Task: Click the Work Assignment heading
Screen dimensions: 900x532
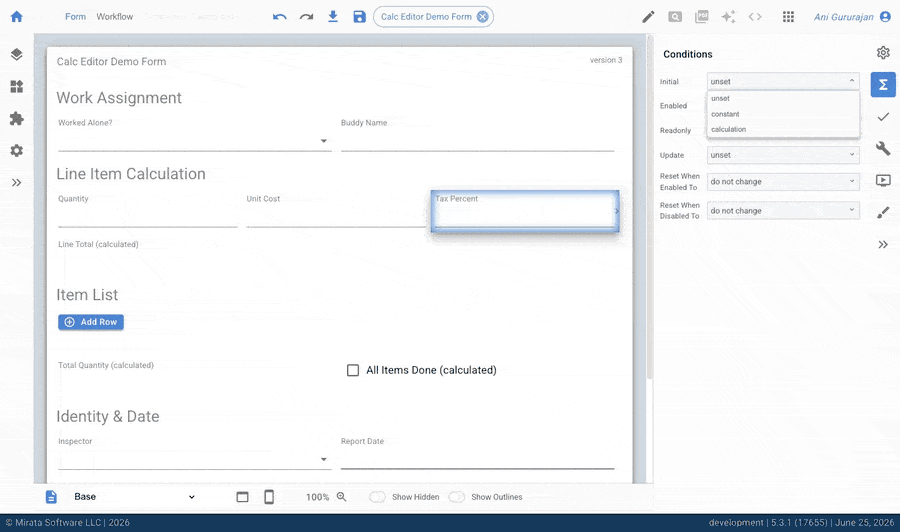Action: click(119, 98)
